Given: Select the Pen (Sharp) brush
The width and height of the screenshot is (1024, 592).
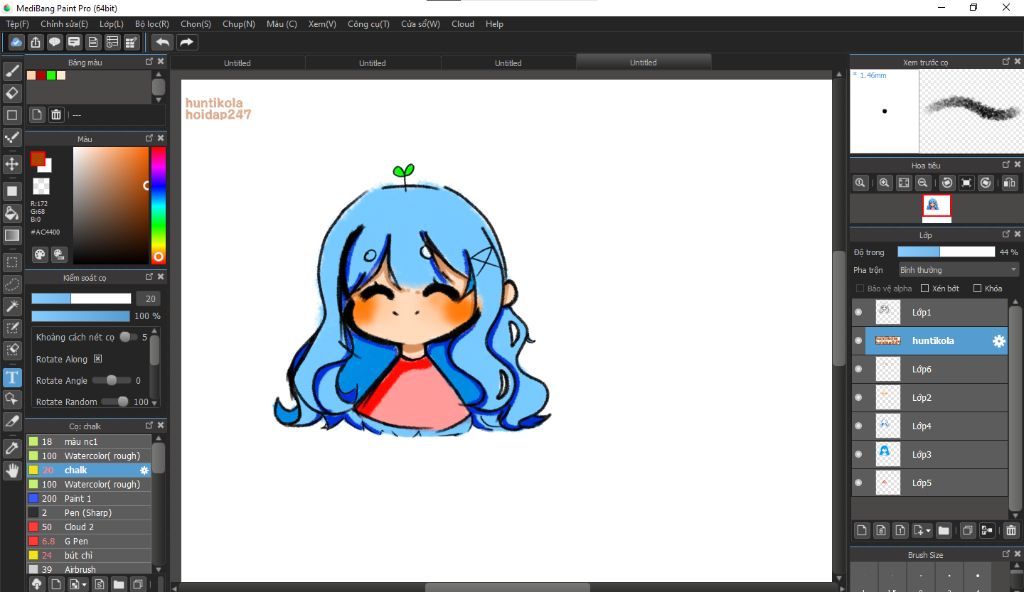Looking at the screenshot, I should click(89, 513).
